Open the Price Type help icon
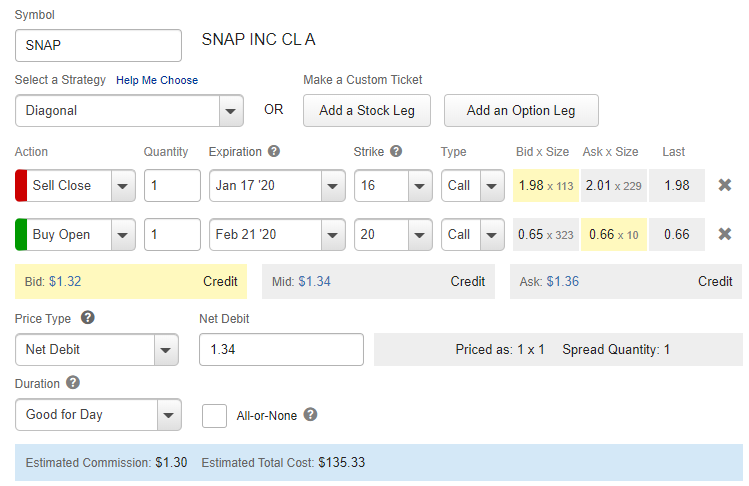The height and width of the screenshot is (486, 749). click(87, 317)
